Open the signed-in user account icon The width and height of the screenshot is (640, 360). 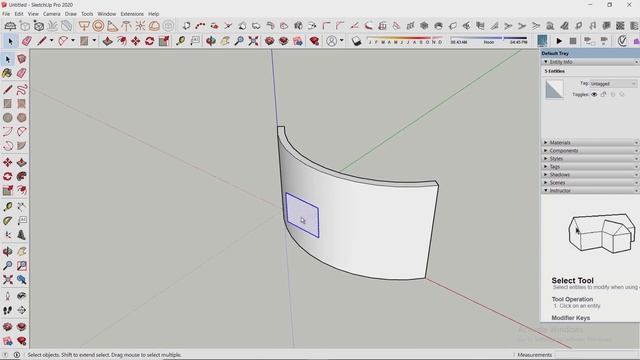point(332,41)
